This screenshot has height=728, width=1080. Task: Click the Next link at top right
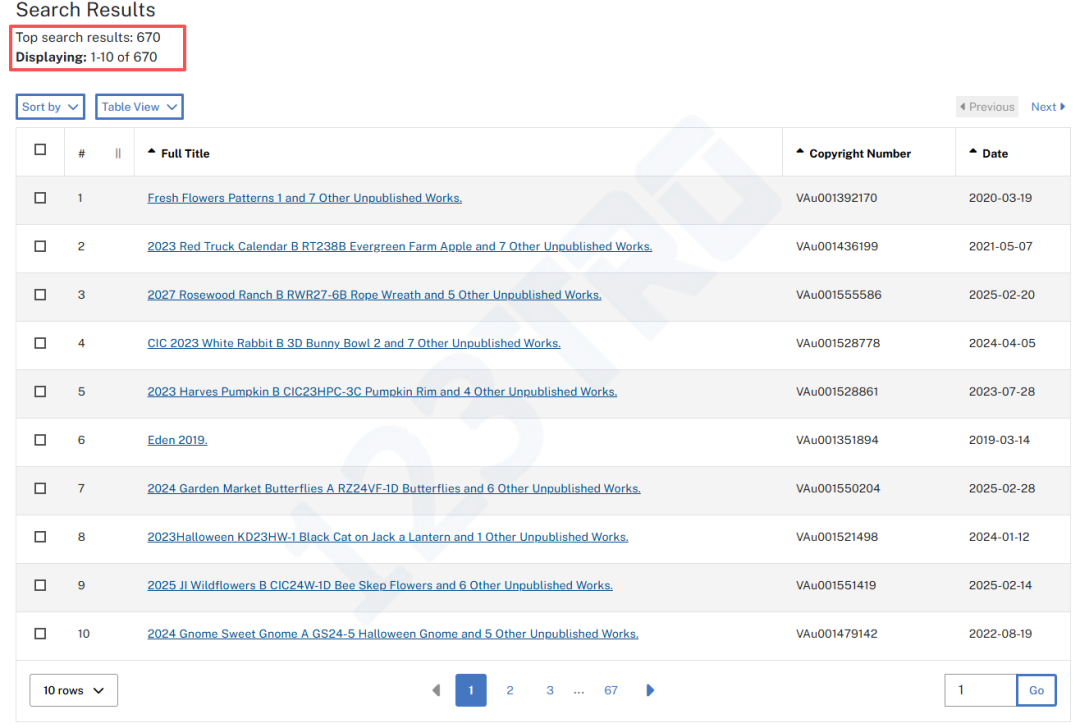tap(1047, 107)
